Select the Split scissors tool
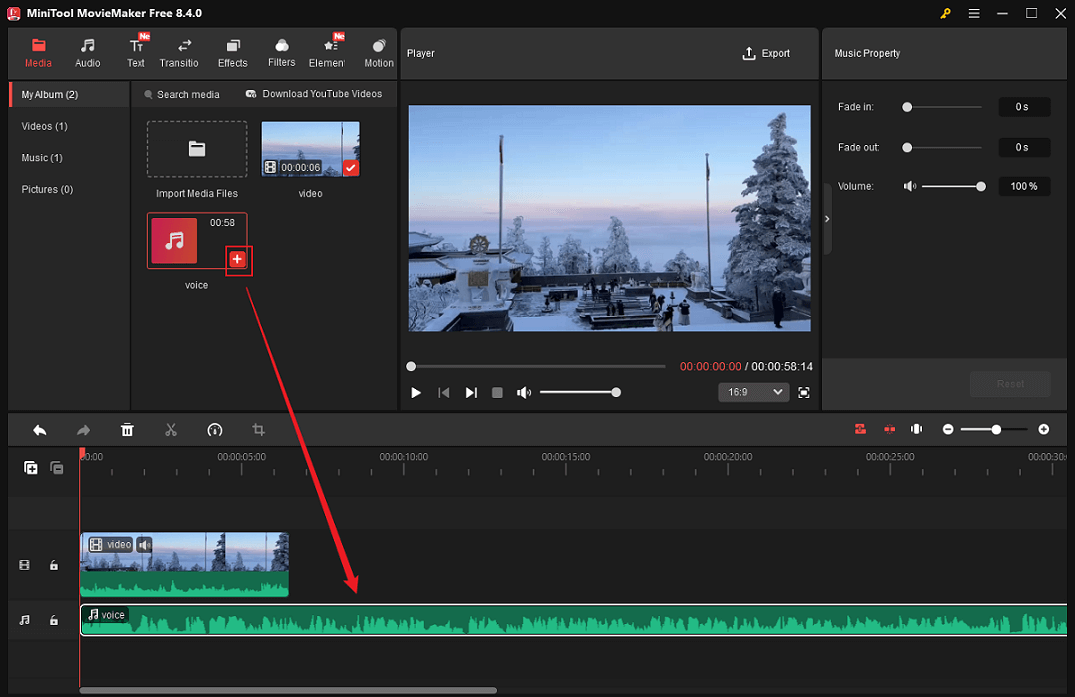 click(171, 429)
